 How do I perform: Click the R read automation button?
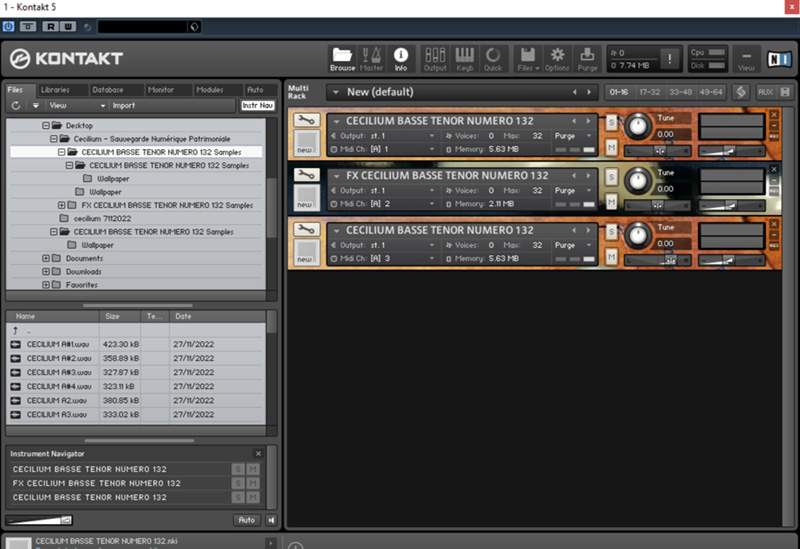pyautogui.click(x=50, y=27)
